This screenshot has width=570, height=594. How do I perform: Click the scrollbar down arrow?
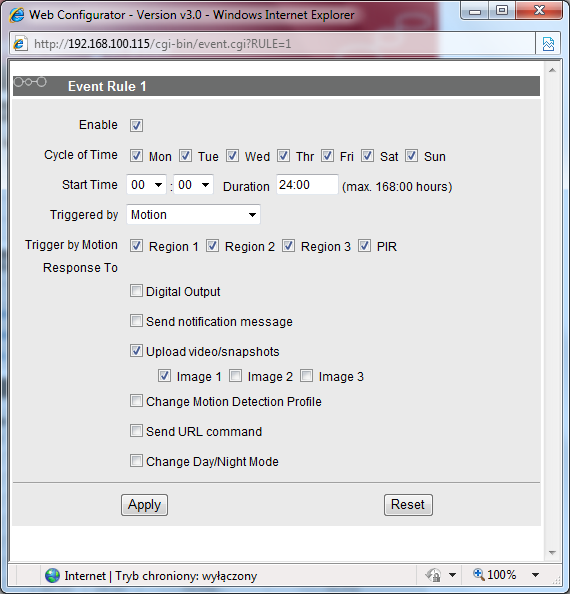[x=552, y=553]
